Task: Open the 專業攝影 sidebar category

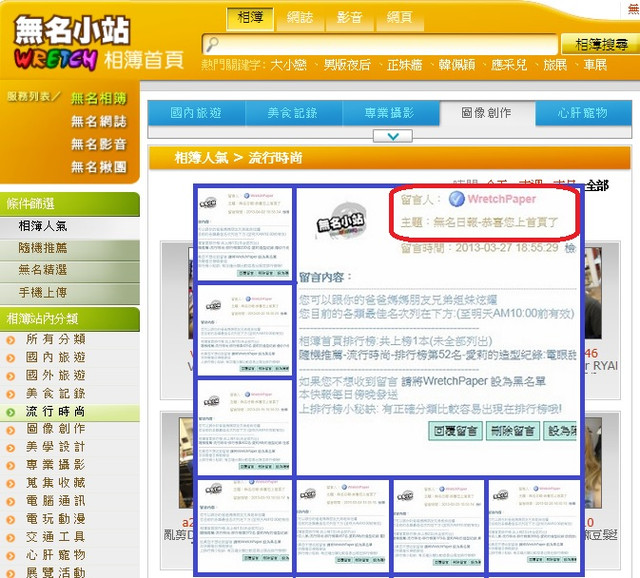Action: click(56, 465)
